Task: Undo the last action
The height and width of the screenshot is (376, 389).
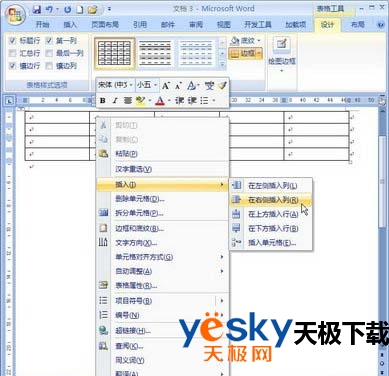Action: [x=49, y=10]
